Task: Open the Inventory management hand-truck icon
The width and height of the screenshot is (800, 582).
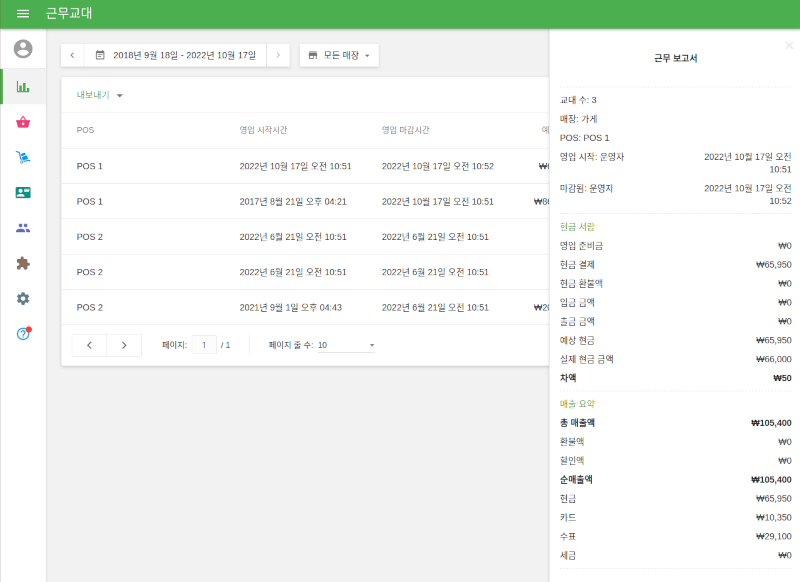Action: 22,157
